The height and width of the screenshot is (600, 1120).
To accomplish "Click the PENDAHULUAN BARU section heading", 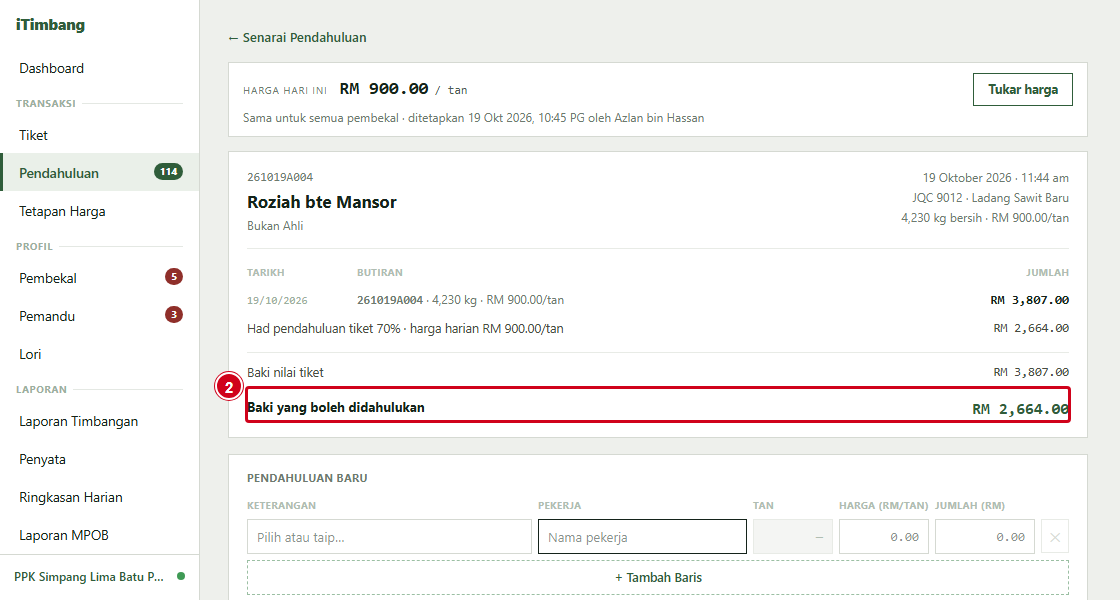I will point(307,478).
